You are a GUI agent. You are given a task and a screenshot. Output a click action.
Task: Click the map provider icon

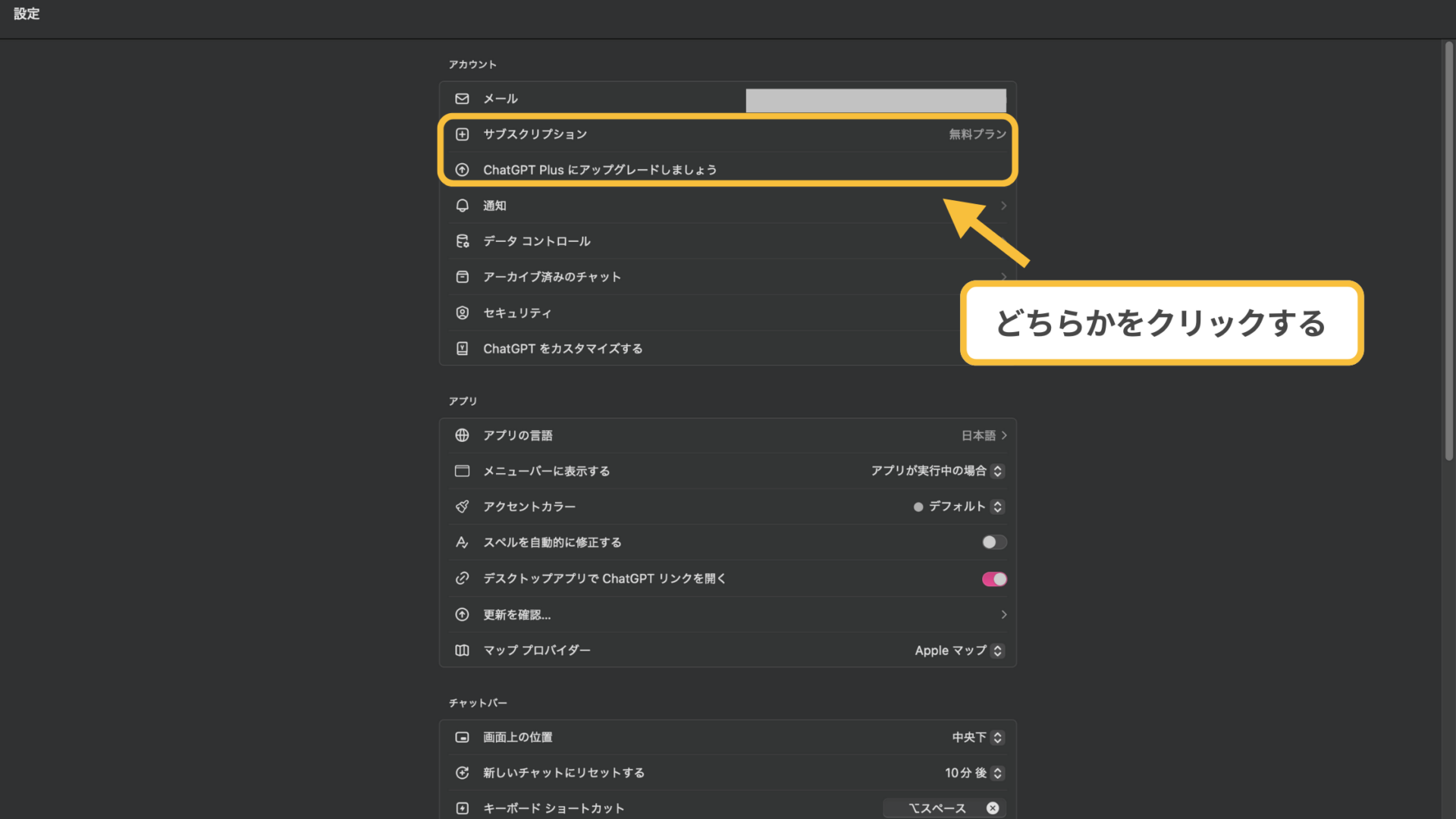click(x=463, y=650)
